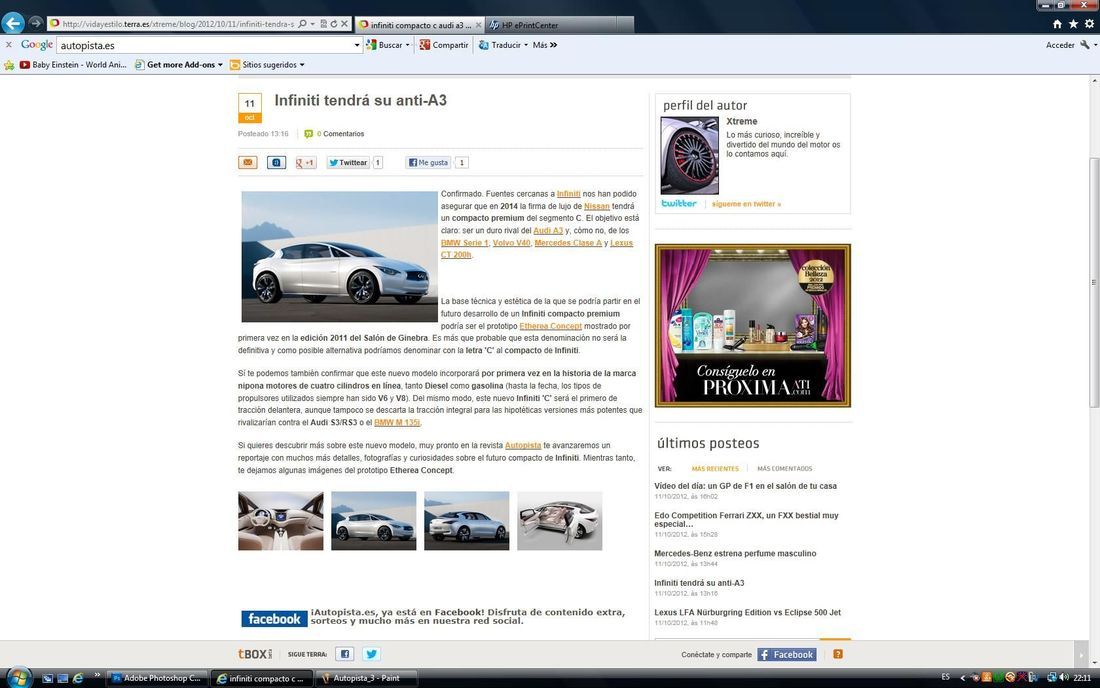This screenshot has width=1100, height=688.
Task: Click the Facebook Me gusta button
Action: 428,163
